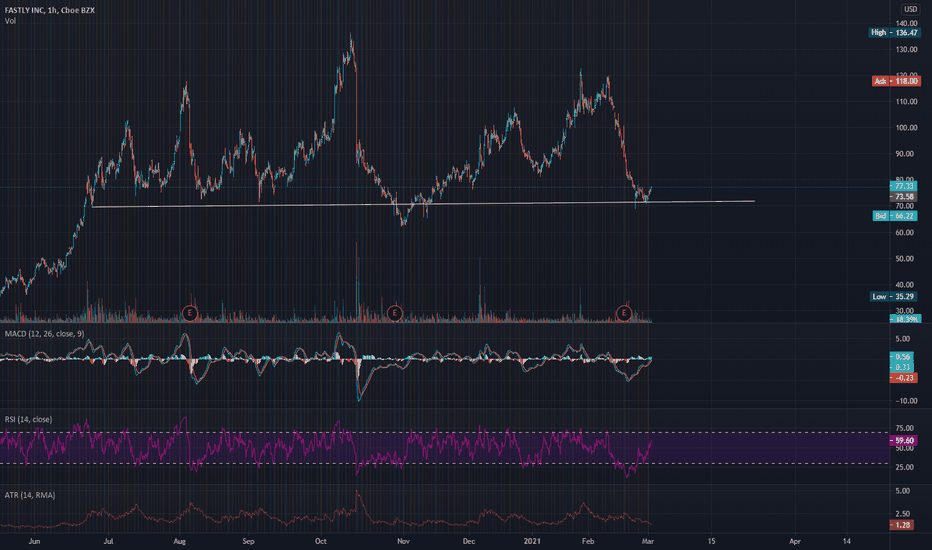Select the Vol indicator label

click(10, 21)
